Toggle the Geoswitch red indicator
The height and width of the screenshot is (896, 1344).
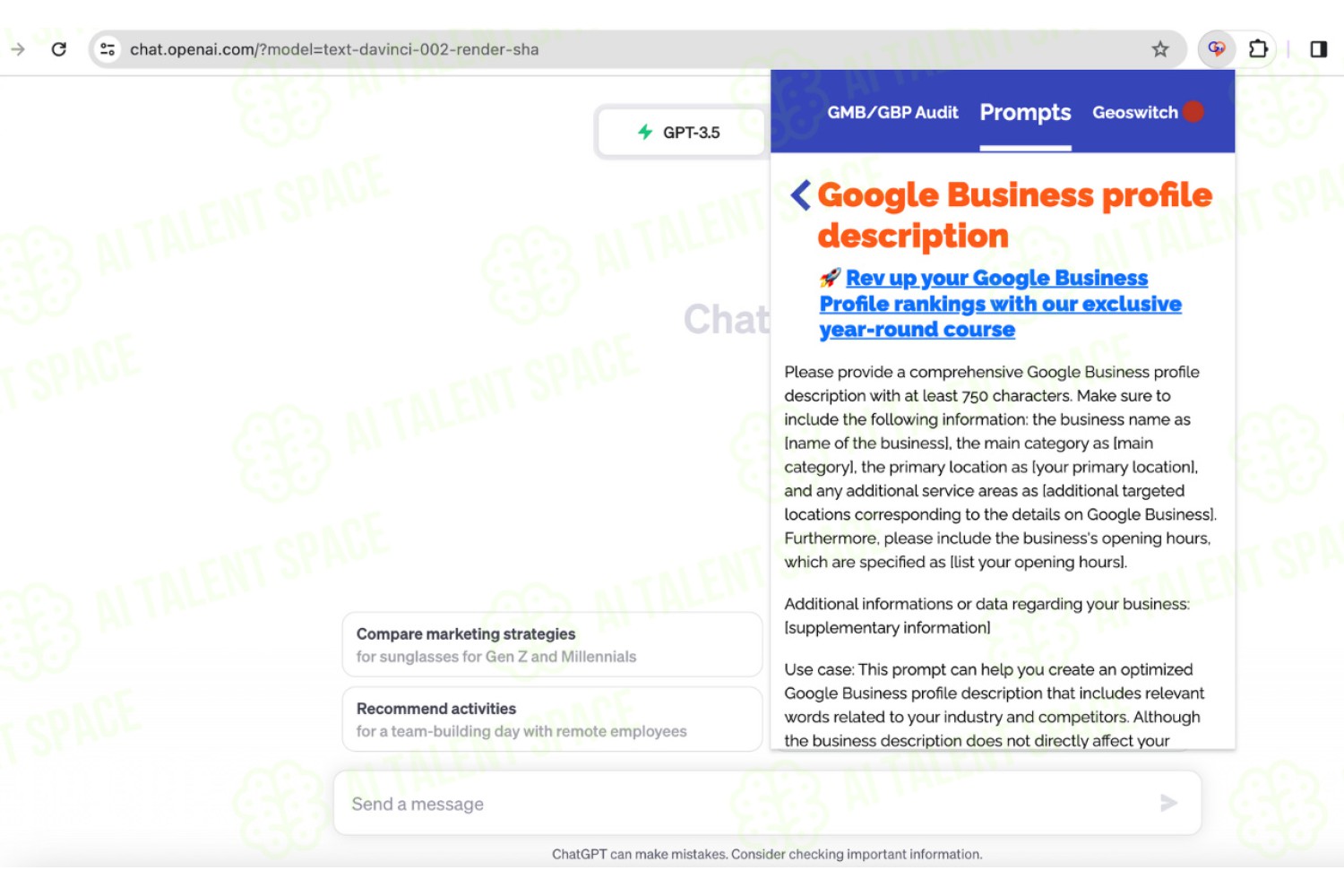(x=1193, y=112)
